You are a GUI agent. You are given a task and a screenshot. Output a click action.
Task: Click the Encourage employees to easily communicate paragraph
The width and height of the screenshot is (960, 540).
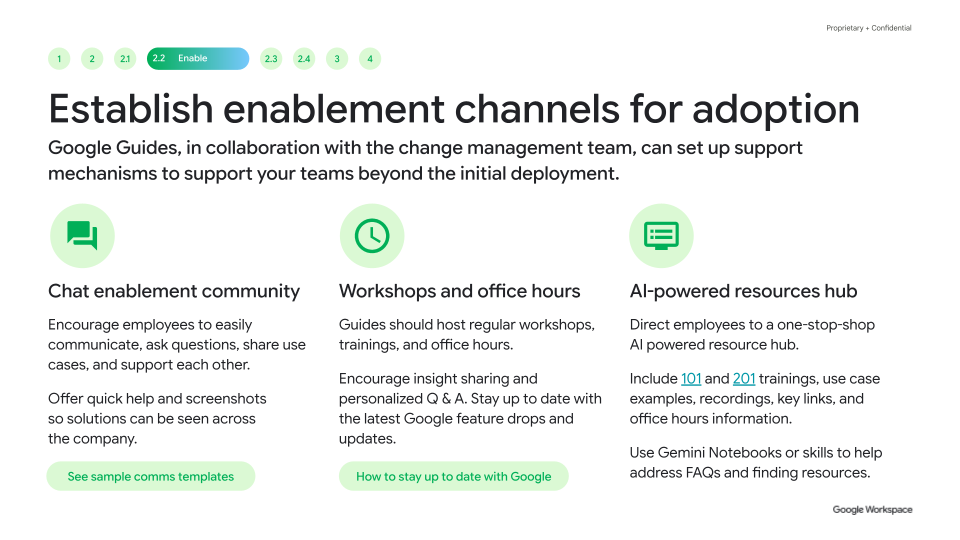tap(177, 345)
